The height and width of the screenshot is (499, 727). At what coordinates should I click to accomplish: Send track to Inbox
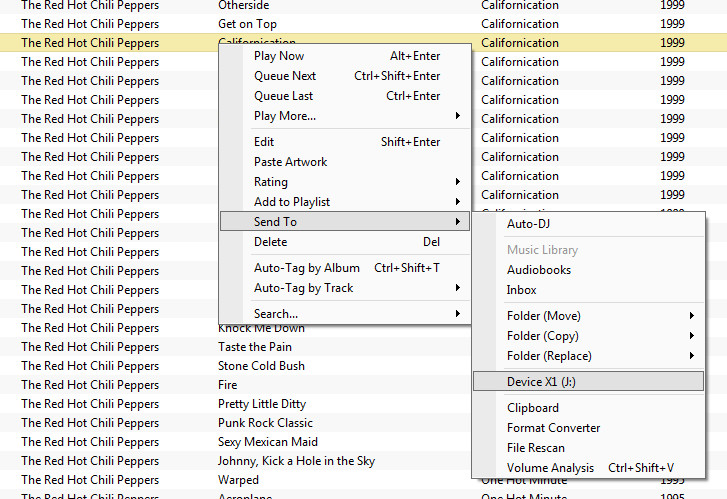pyautogui.click(x=588, y=290)
